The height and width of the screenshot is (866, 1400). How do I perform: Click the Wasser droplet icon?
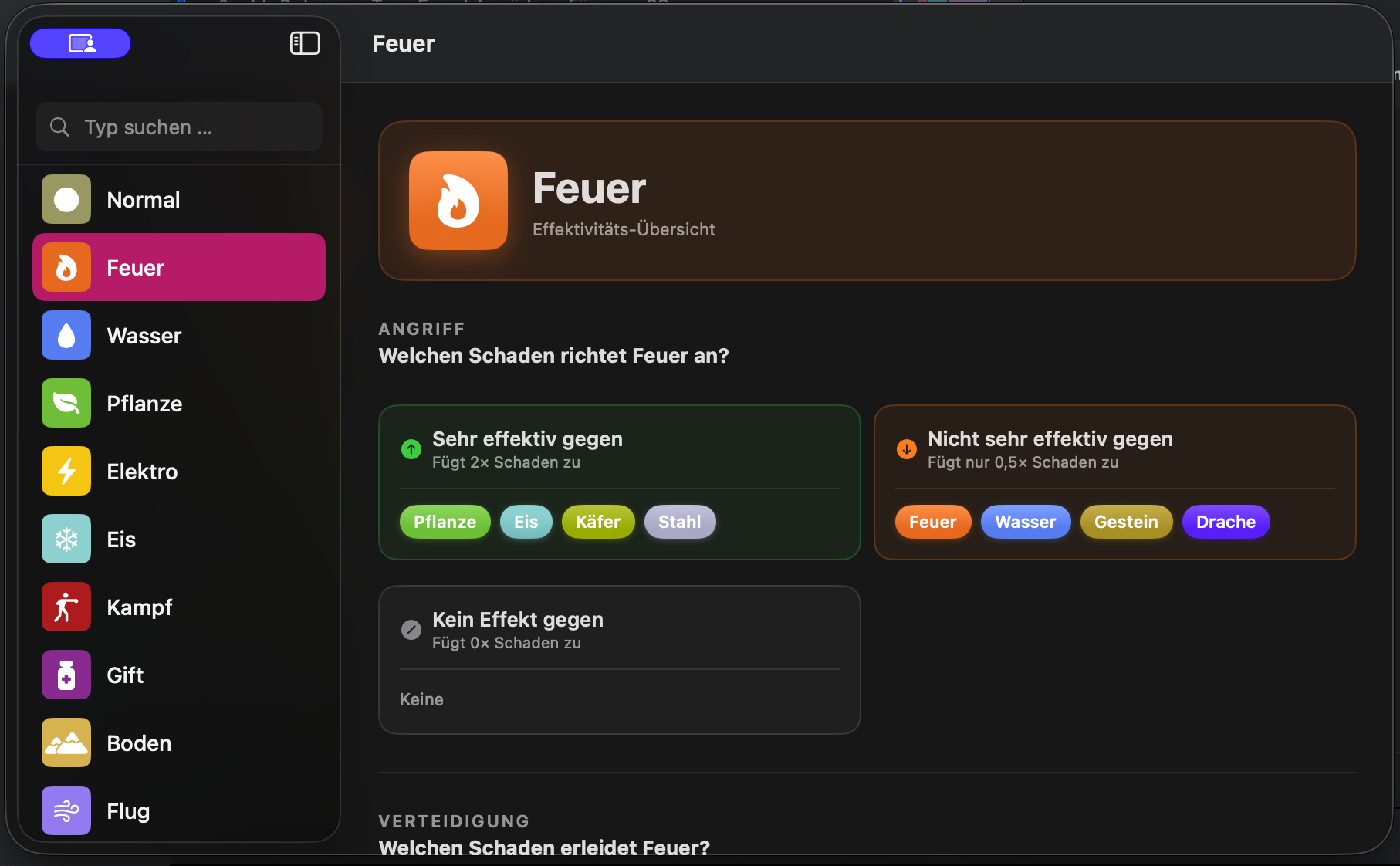click(66, 335)
